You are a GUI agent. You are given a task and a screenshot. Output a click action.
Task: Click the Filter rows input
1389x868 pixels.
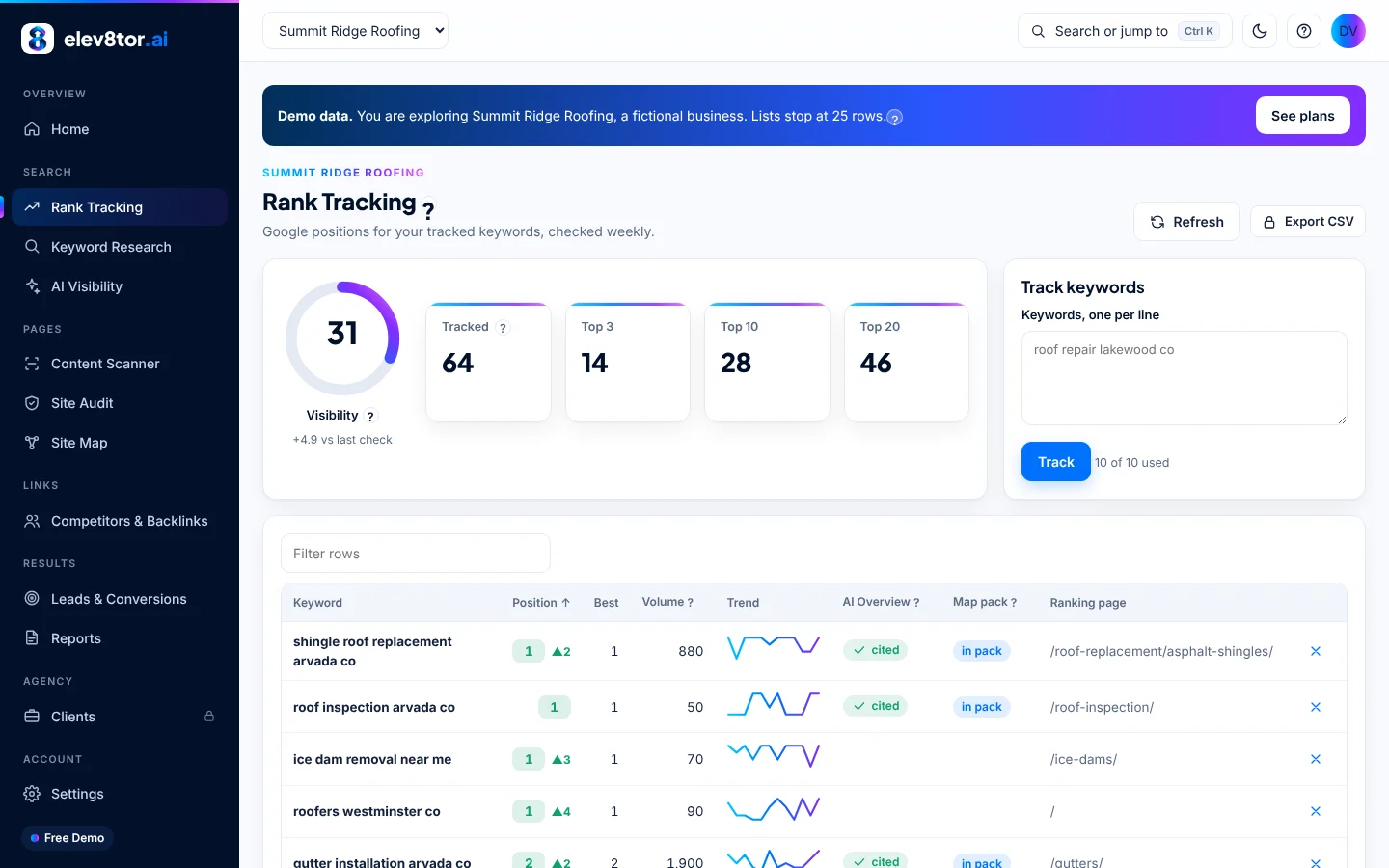[x=416, y=554]
